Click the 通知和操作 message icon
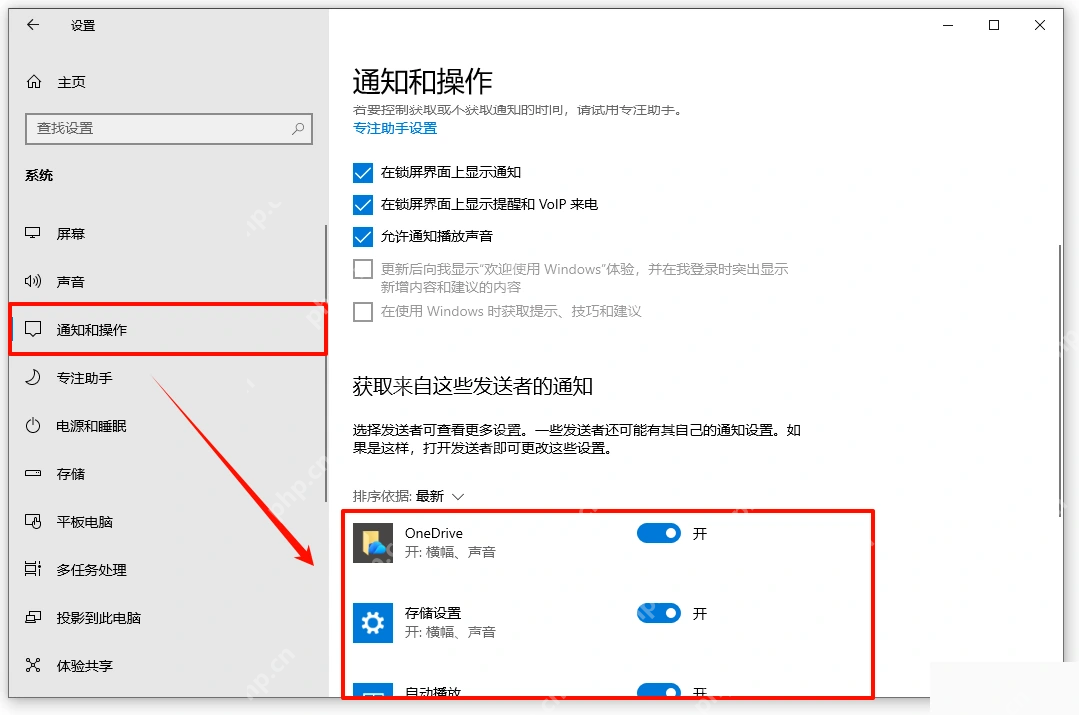 pos(32,329)
